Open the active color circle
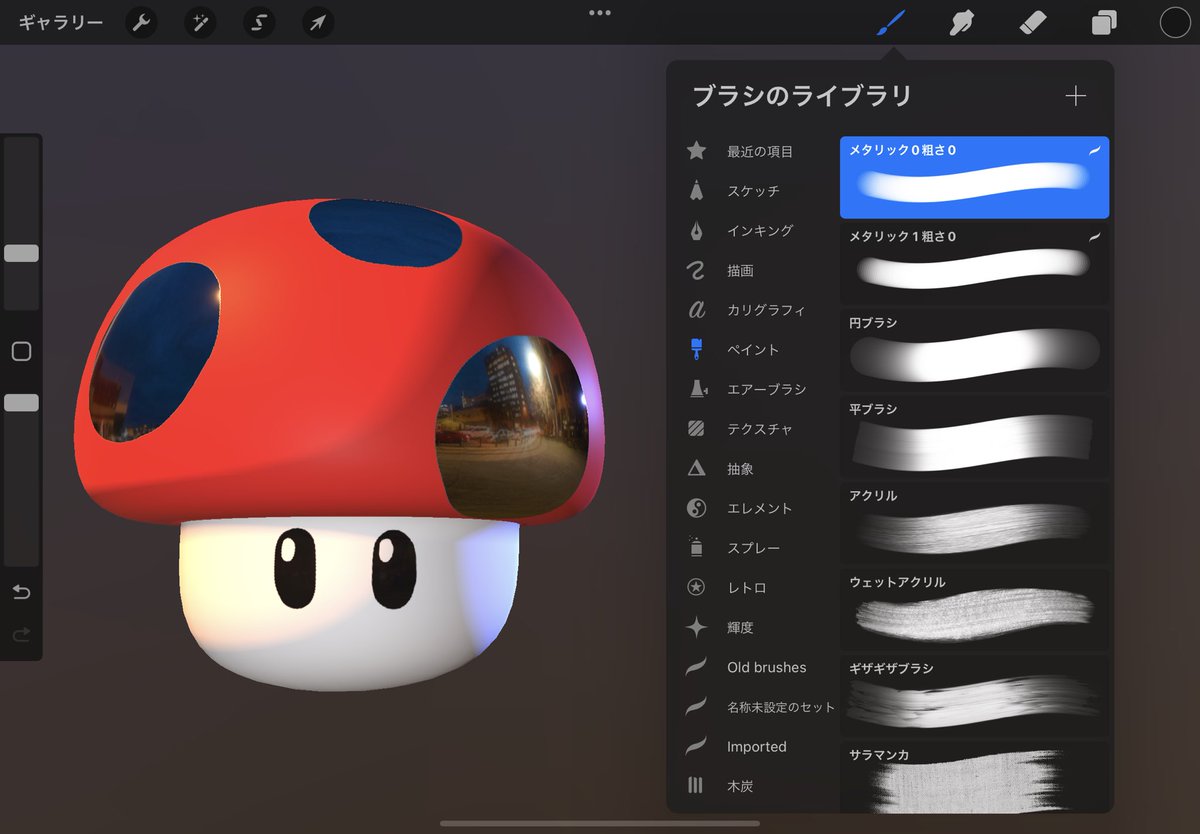 point(1176,22)
